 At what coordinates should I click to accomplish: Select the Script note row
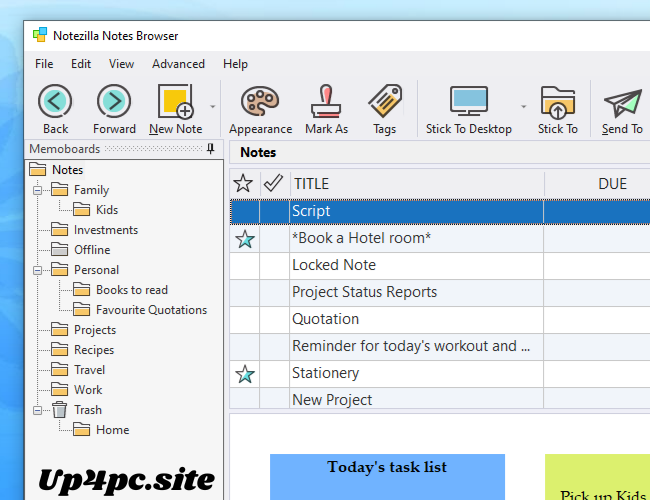pos(440,211)
